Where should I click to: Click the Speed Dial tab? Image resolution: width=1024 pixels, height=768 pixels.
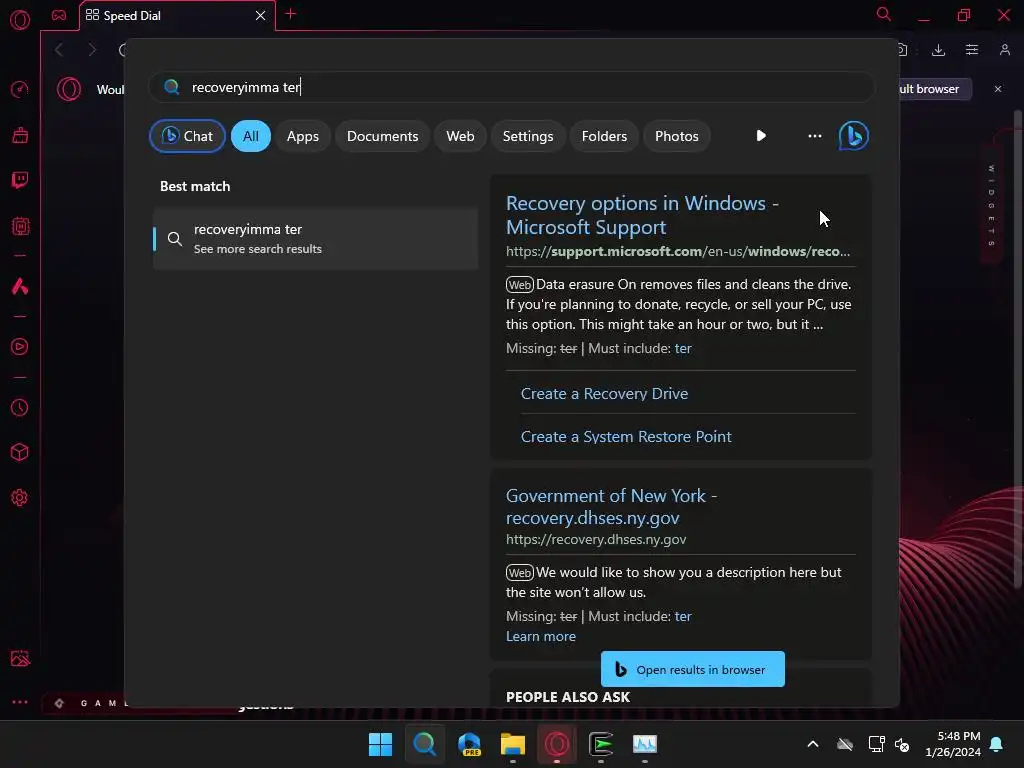point(176,16)
